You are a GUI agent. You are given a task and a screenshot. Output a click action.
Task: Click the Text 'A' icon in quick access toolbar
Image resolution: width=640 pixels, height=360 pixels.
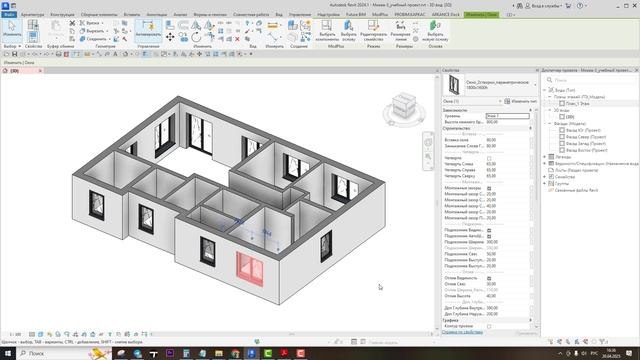pyautogui.click(x=115, y=54)
